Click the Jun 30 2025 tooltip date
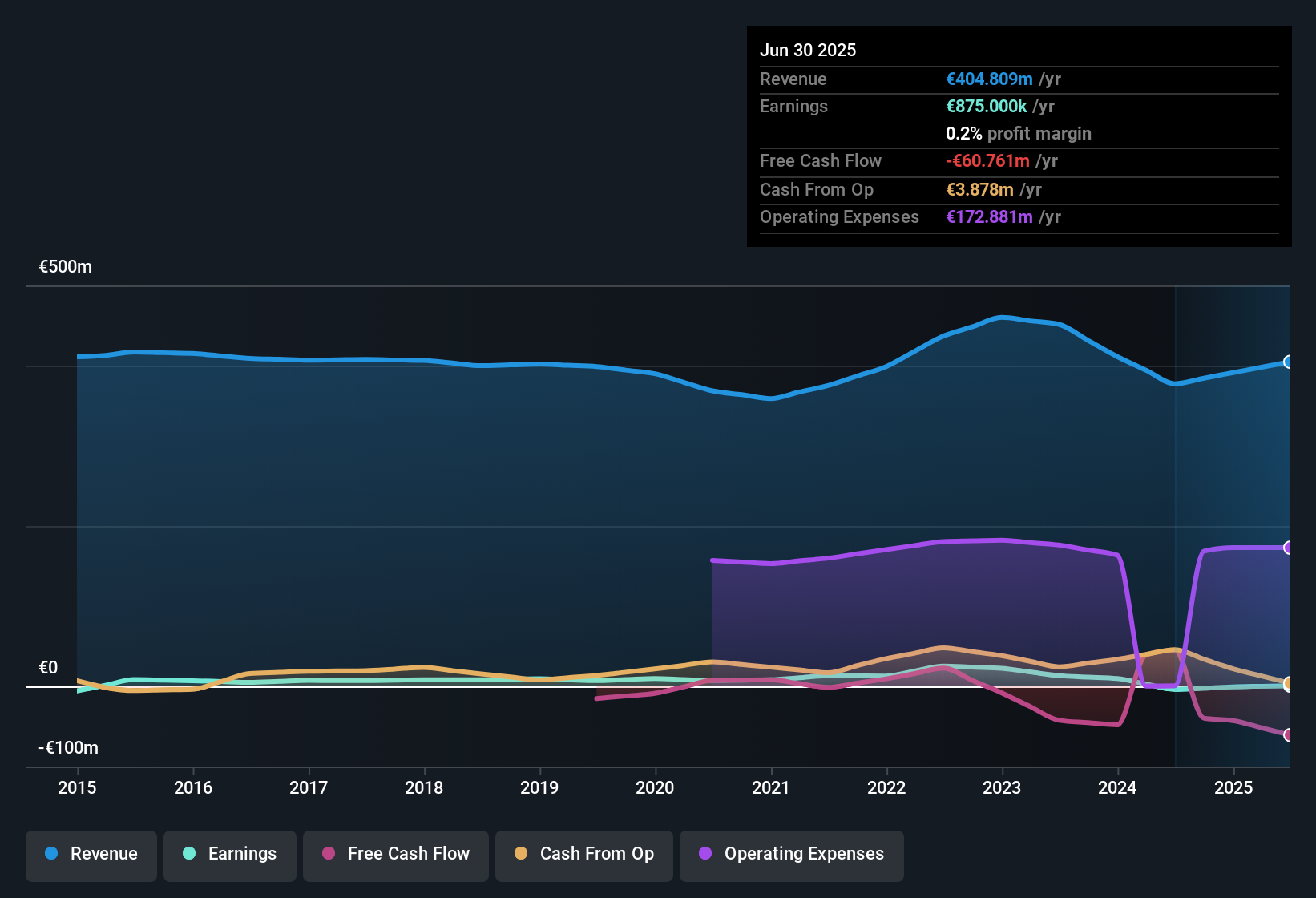 [x=808, y=51]
